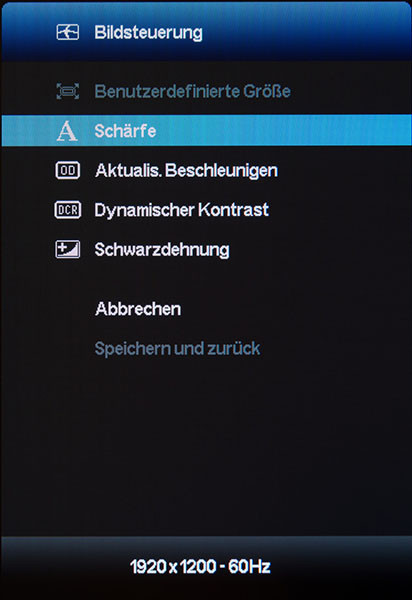Click Speichern und zurück
The height and width of the screenshot is (600, 412).
pyautogui.click(x=177, y=349)
